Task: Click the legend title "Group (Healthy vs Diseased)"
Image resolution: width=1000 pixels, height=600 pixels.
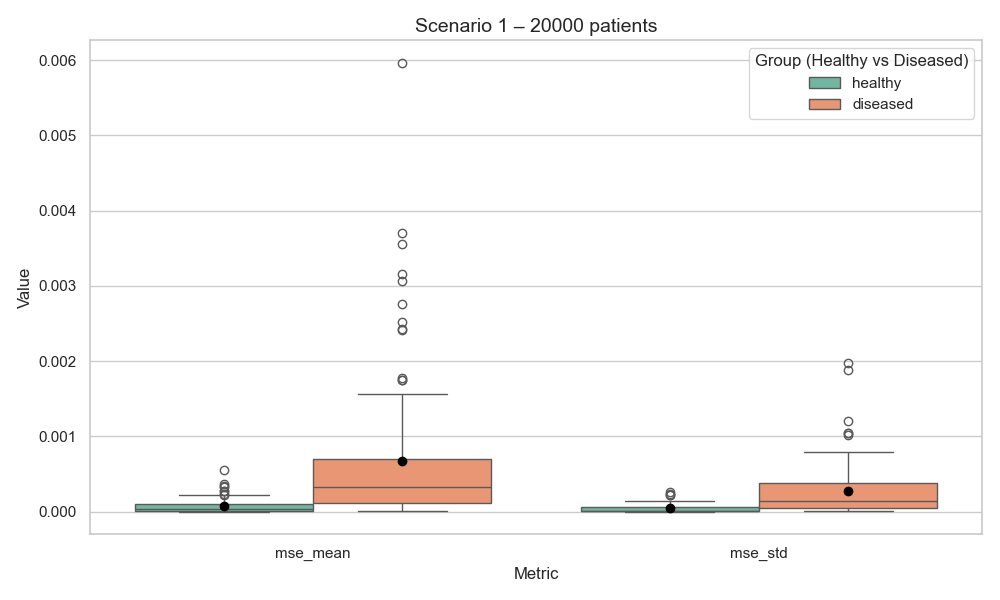Action: pos(861,61)
